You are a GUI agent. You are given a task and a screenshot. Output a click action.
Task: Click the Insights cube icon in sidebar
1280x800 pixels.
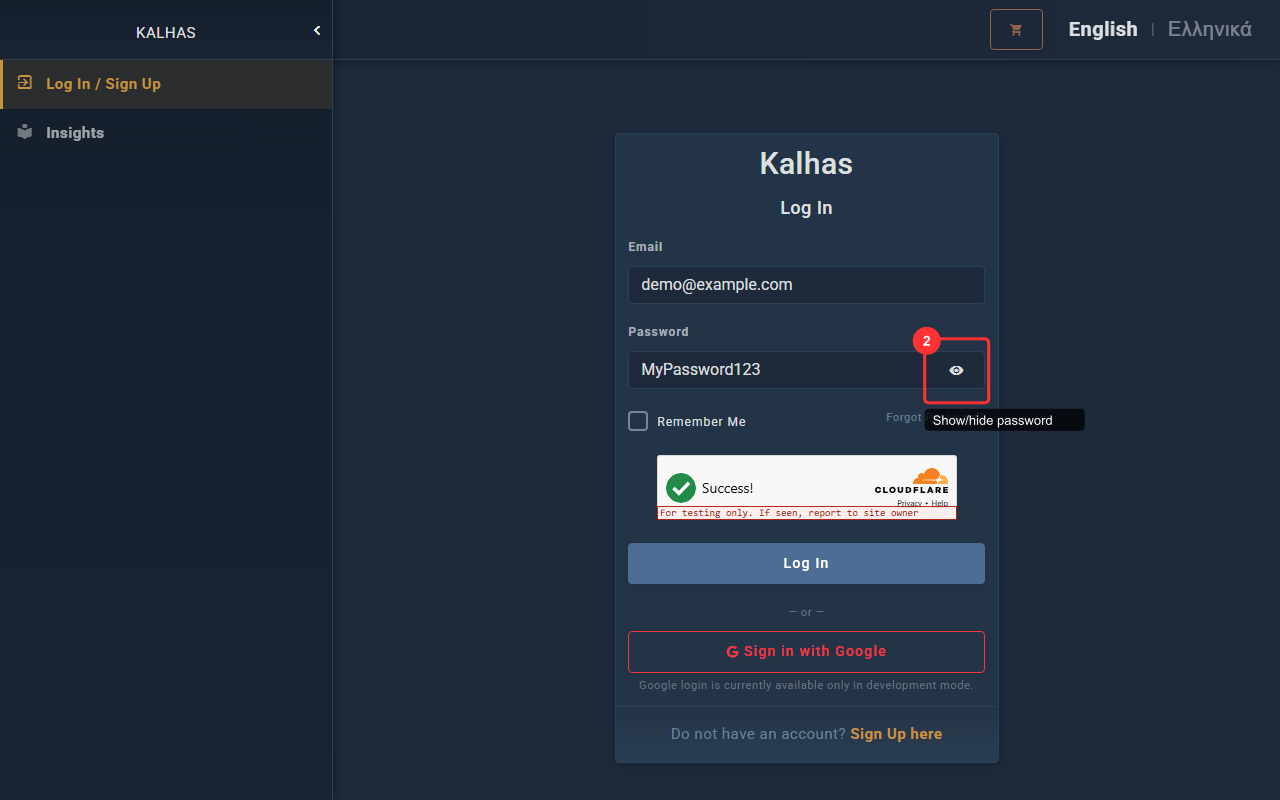pyautogui.click(x=25, y=132)
